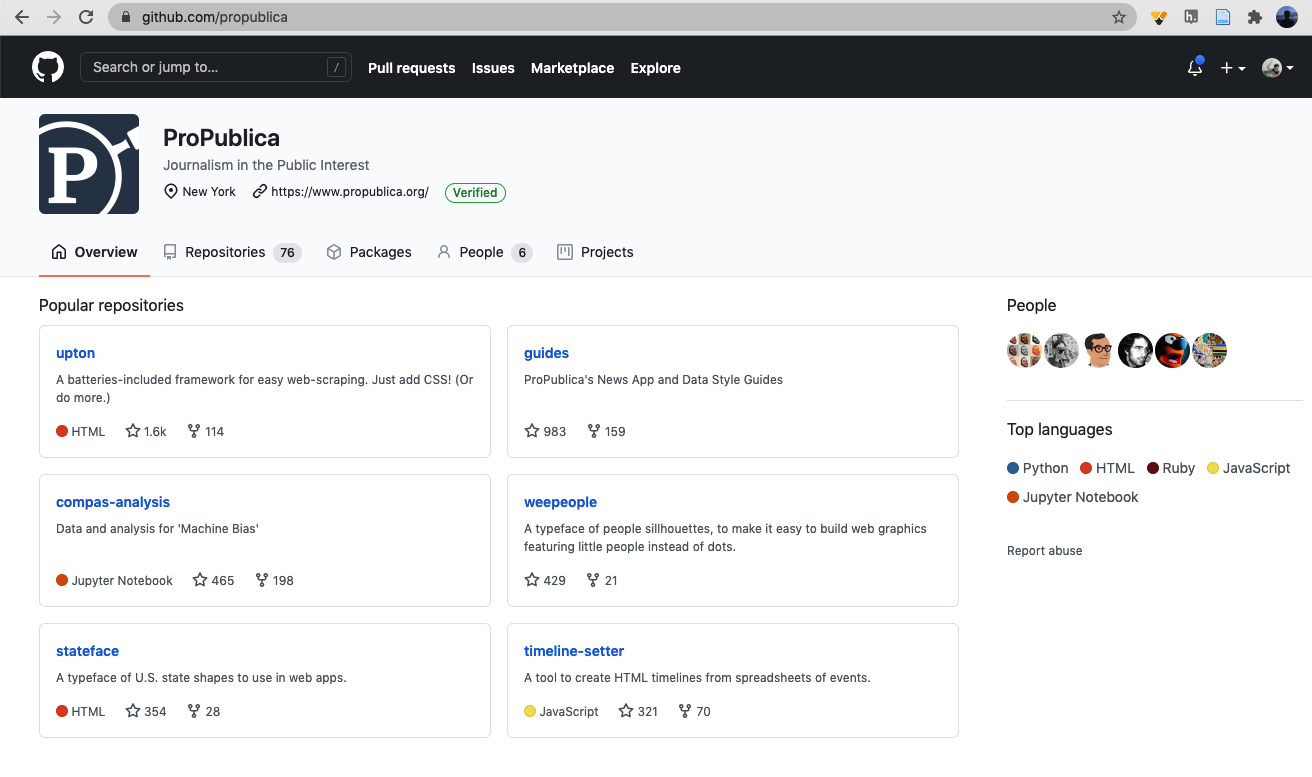Click the fork count 159 on guides
The image size is (1312, 777).
606,431
